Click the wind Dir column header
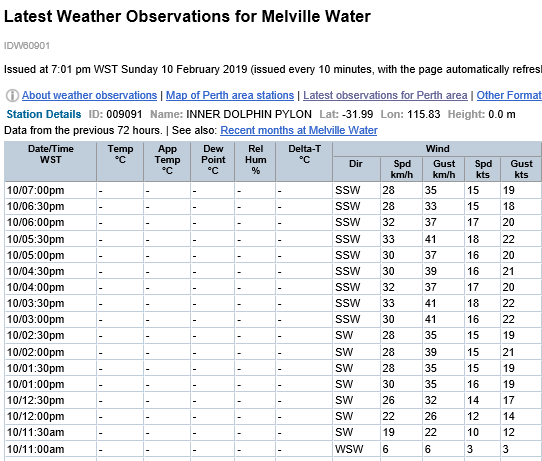The height and width of the screenshot is (461, 542). point(356,169)
